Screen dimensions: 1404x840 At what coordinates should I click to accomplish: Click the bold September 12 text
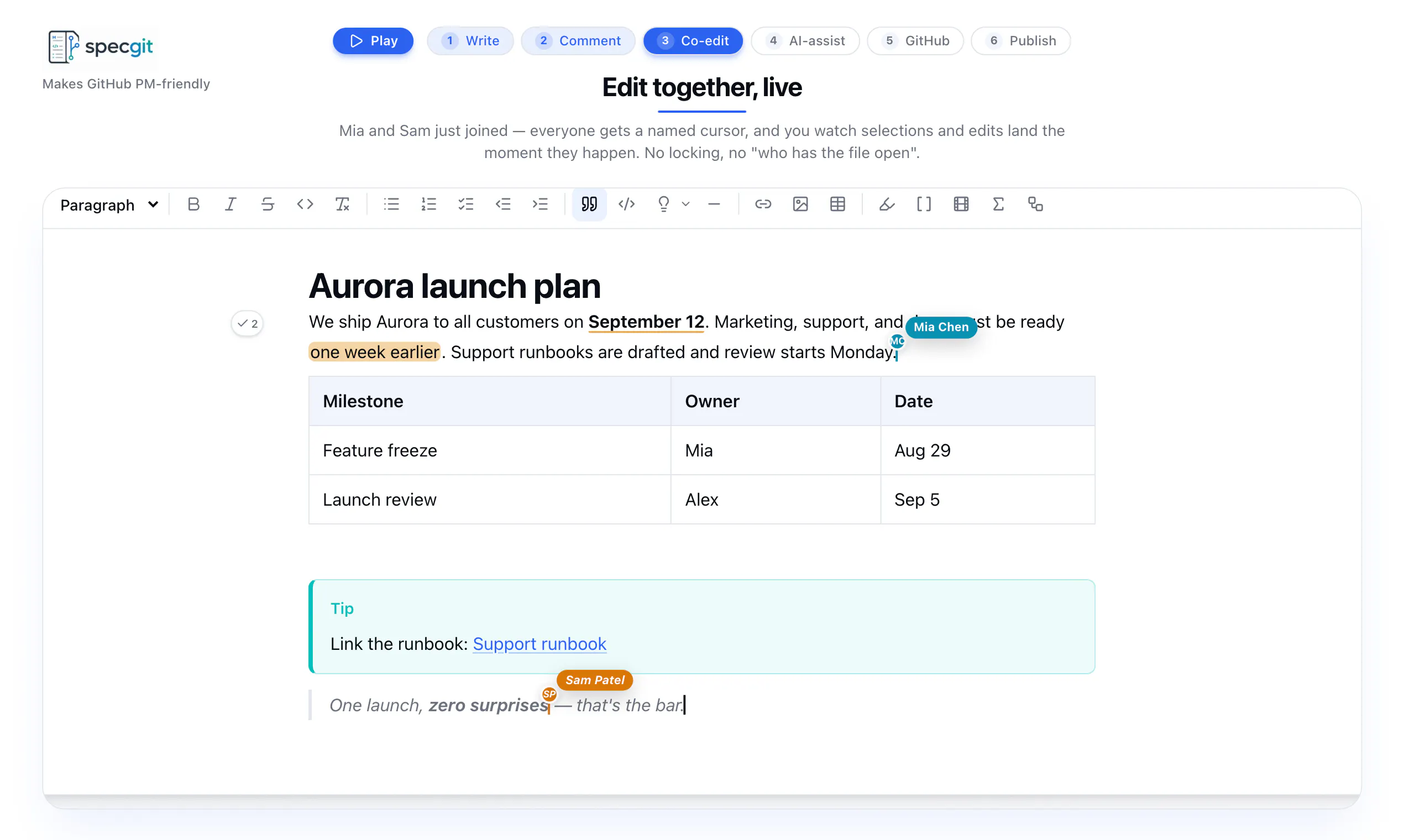(x=646, y=322)
